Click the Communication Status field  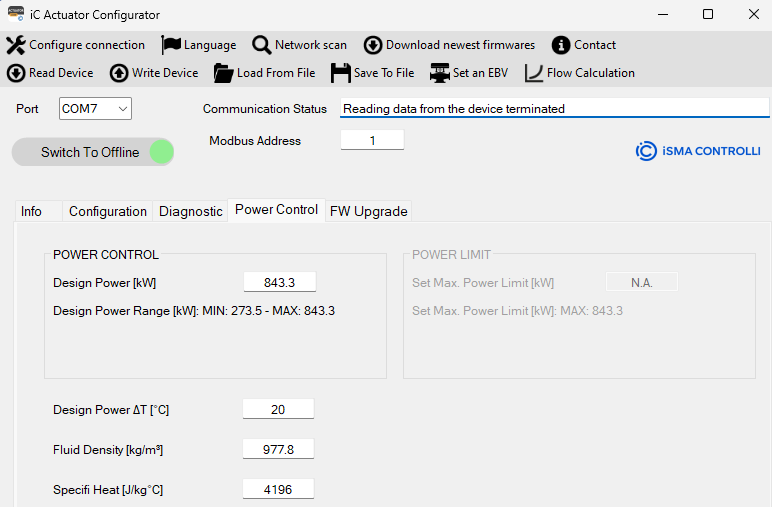(554, 108)
